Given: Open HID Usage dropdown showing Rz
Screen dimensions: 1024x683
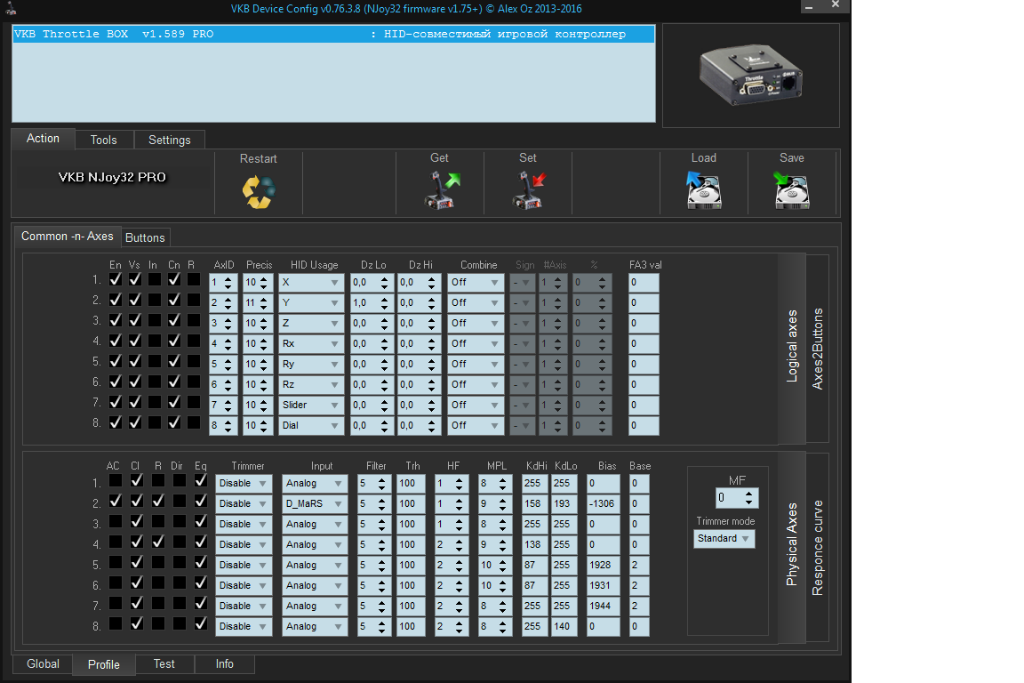Looking at the screenshot, I should coord(311,385).
